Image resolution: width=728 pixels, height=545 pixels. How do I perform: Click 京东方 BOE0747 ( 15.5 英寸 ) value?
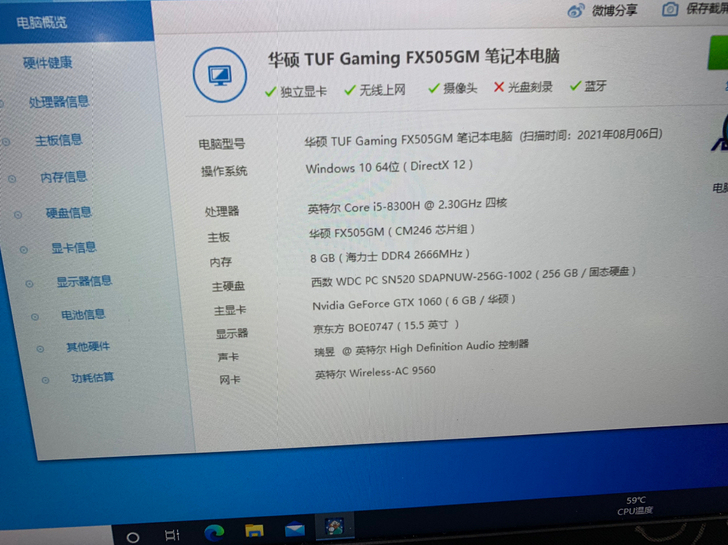tap(386, 327)
